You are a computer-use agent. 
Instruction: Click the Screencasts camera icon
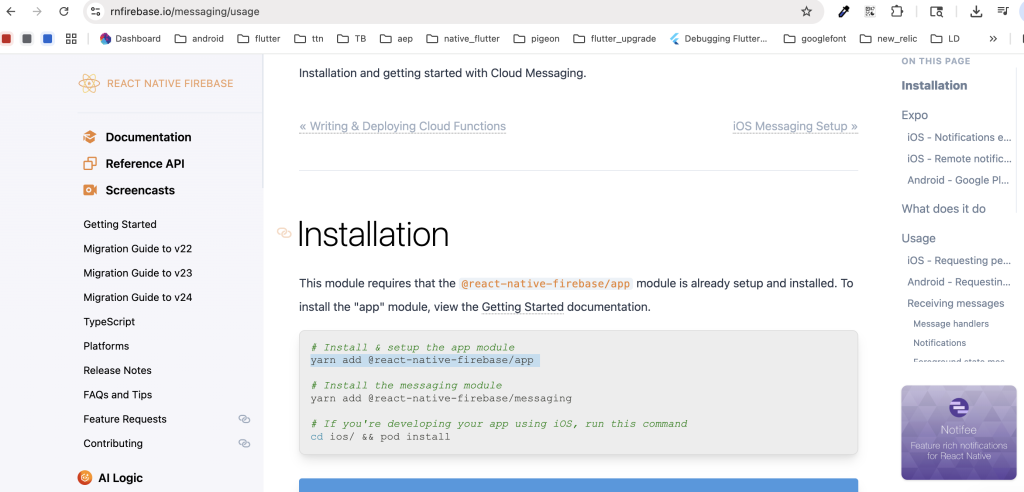point(89,190)
